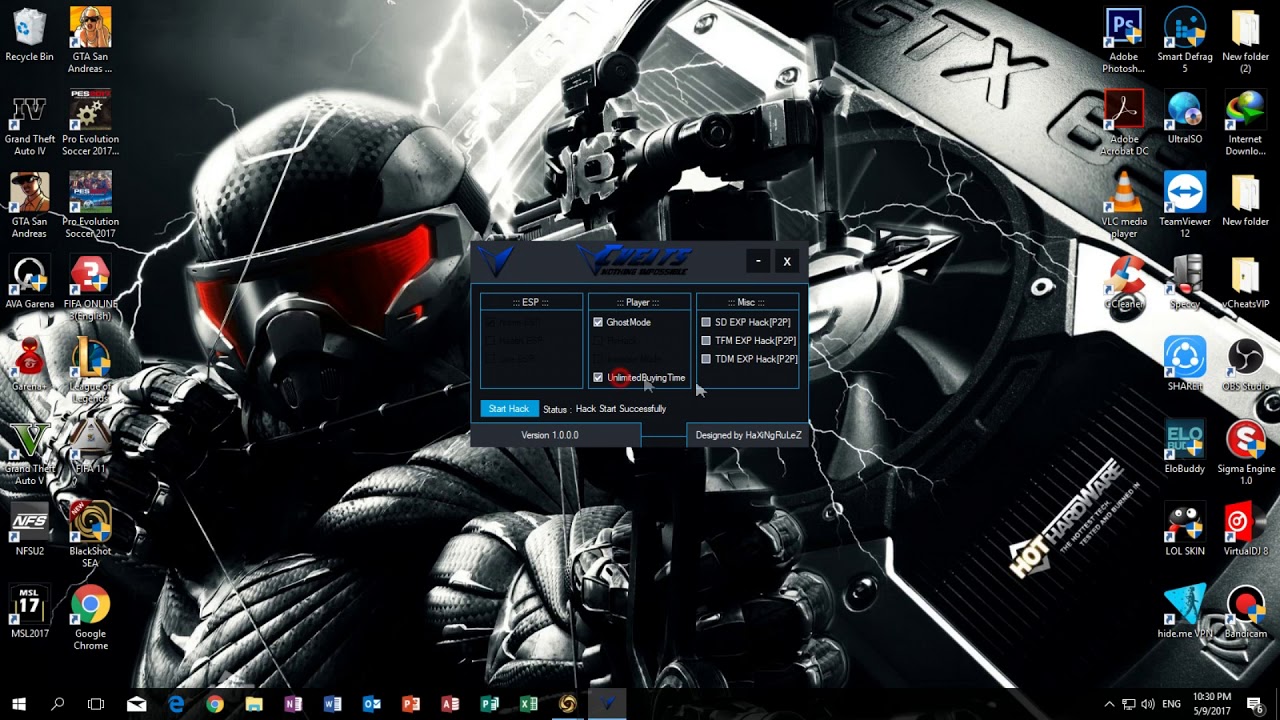Viewport: 1280px width, 720px height.
Task: Select the VirtualDJ 8 desktop icon
Action: coord(1245,530)
